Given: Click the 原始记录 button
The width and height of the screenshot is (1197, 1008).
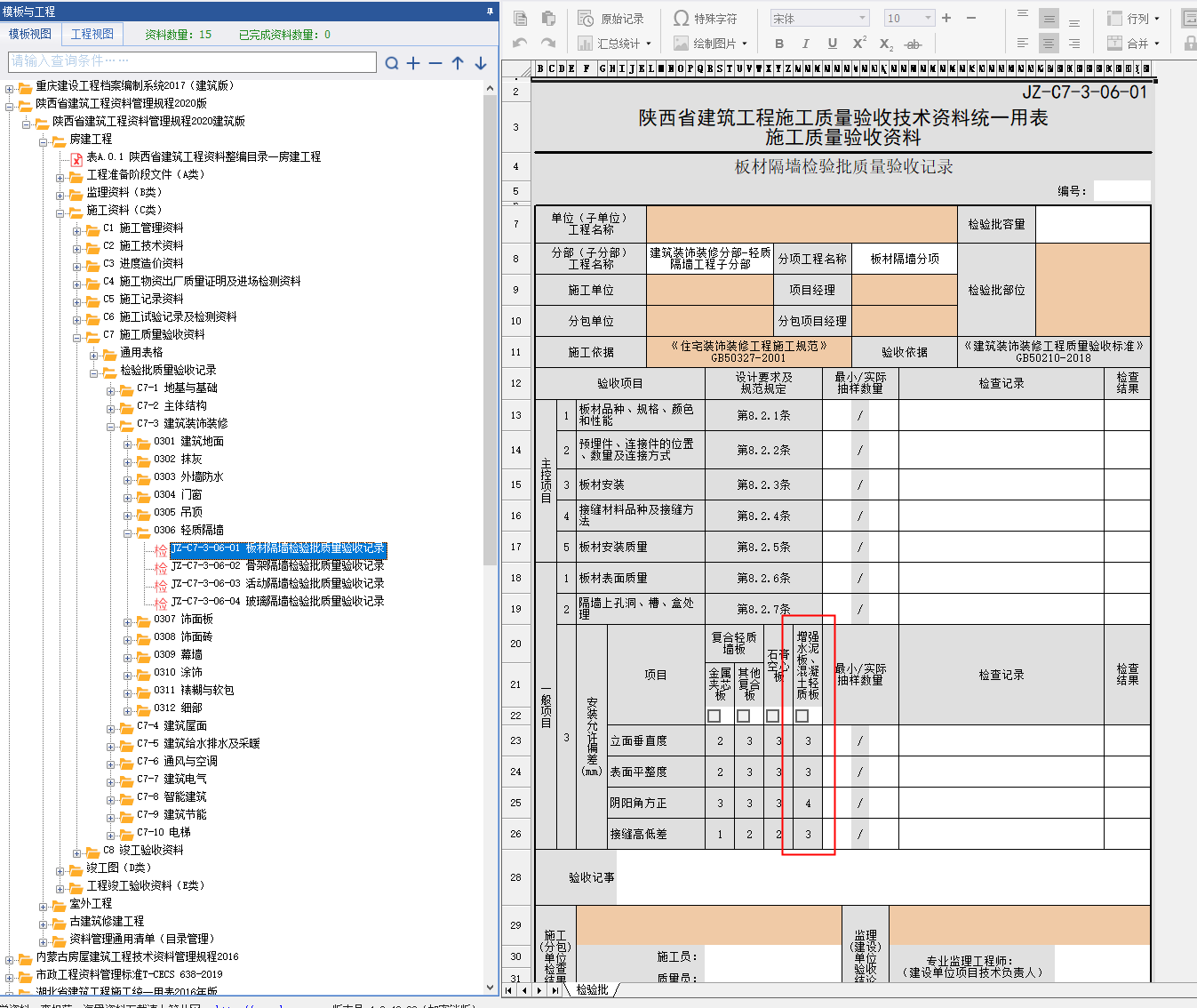Looking at the screenshot, I should click(x=611, y=18).
